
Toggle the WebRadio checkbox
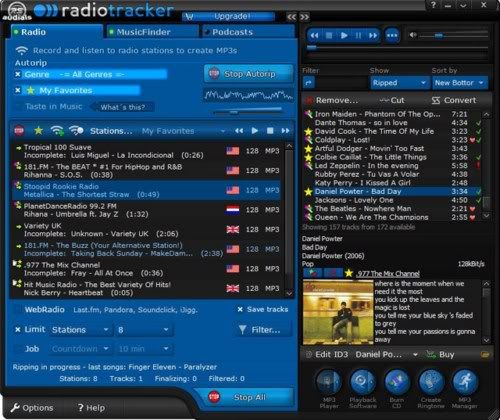click(19, 310)
